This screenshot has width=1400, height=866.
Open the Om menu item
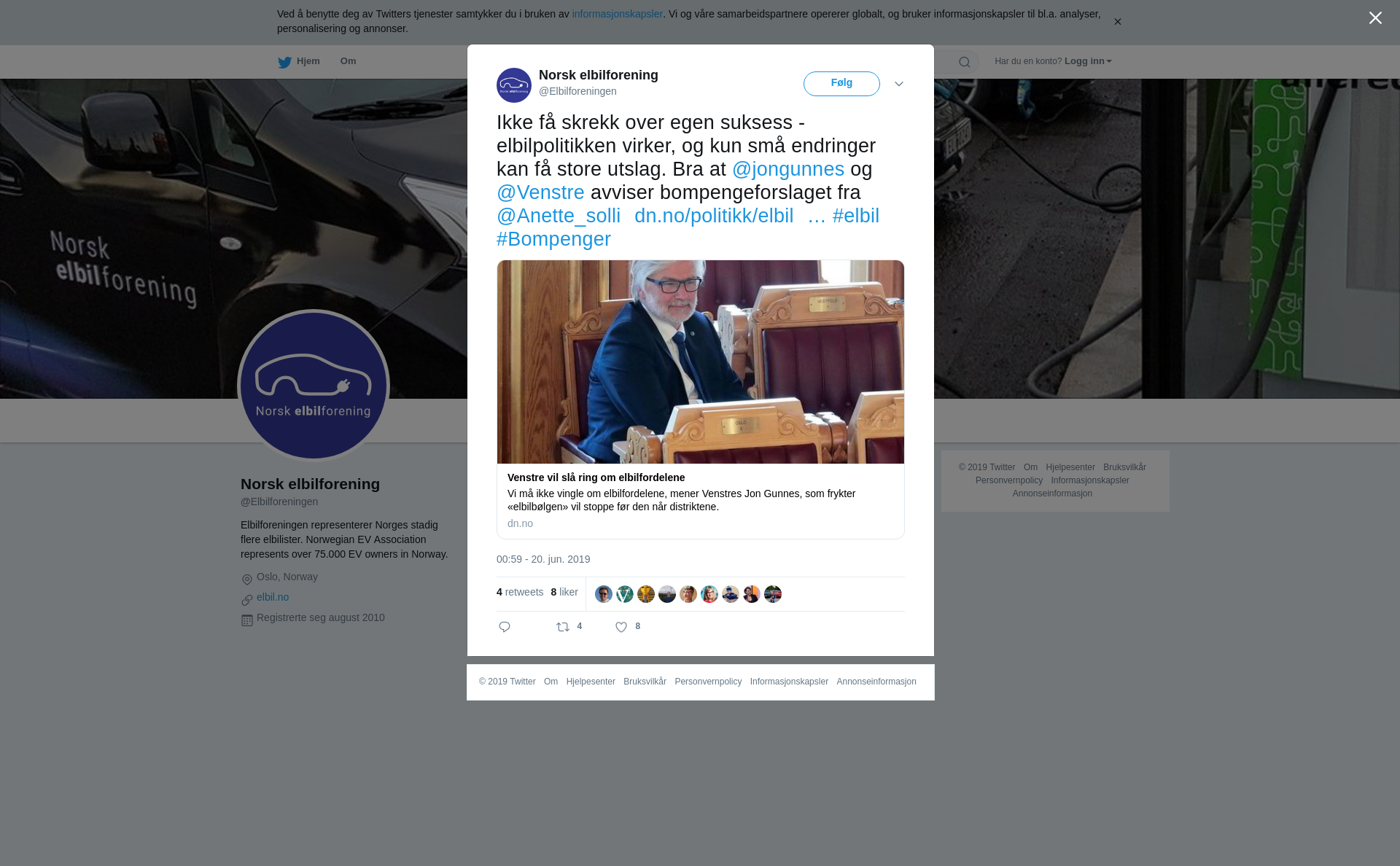348,61
